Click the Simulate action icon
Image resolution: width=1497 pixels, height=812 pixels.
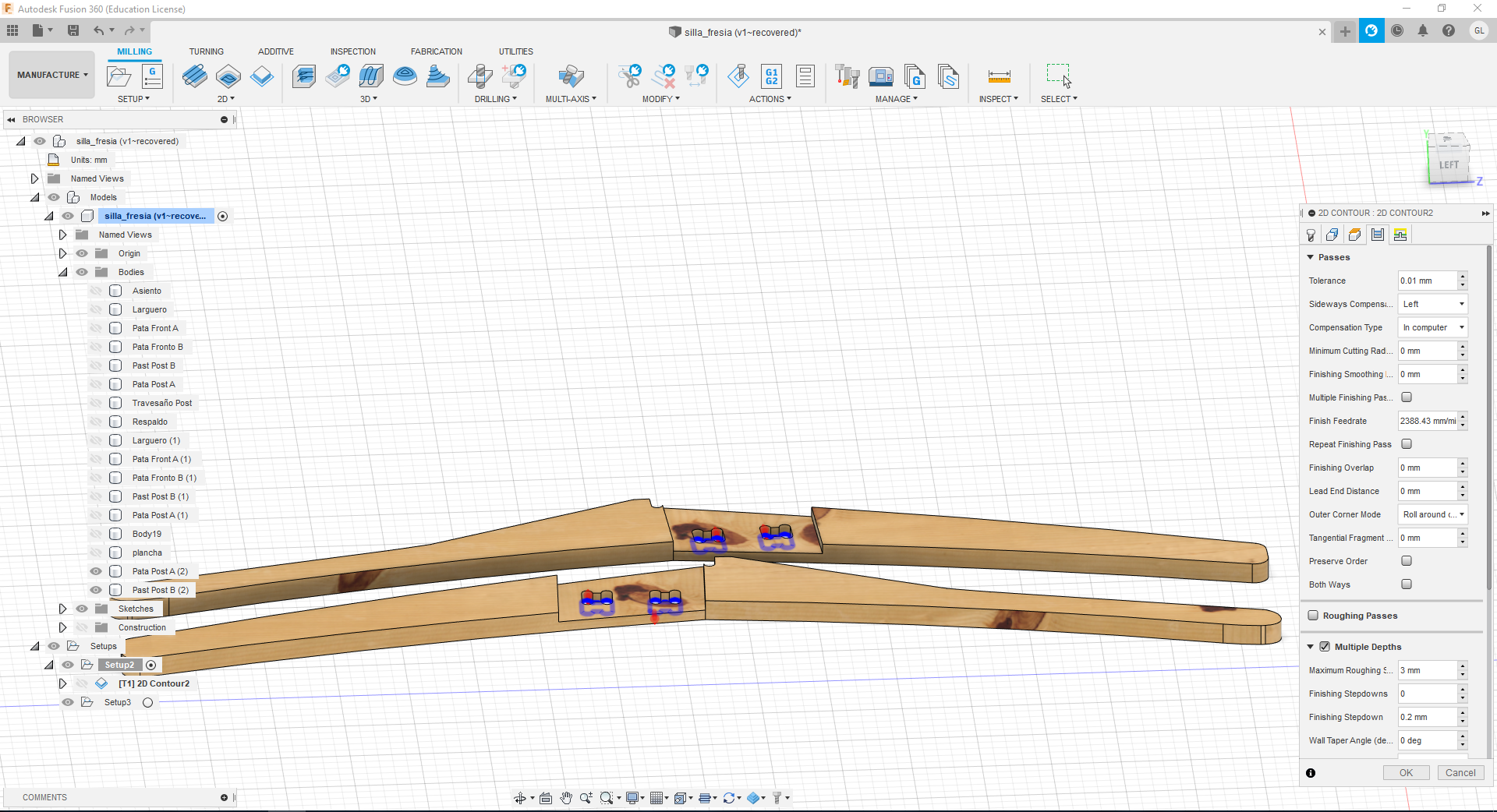click(738, 76)
